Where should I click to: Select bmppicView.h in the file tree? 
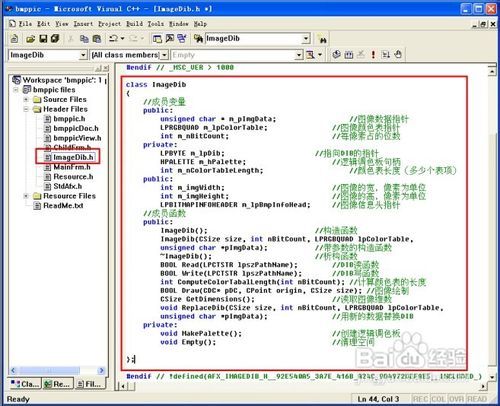[77, 138]
